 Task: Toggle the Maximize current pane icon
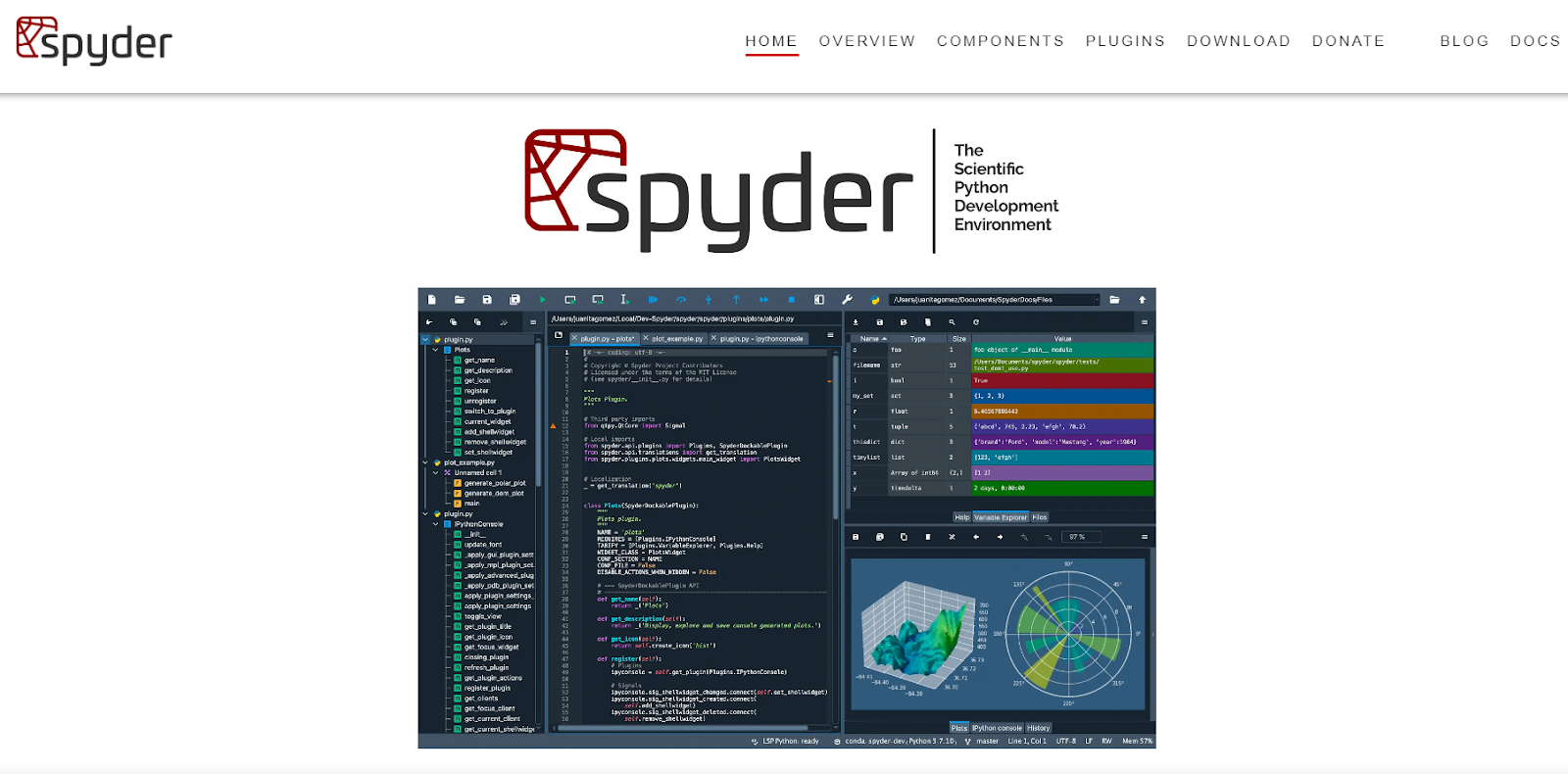(x=819, y=300)
